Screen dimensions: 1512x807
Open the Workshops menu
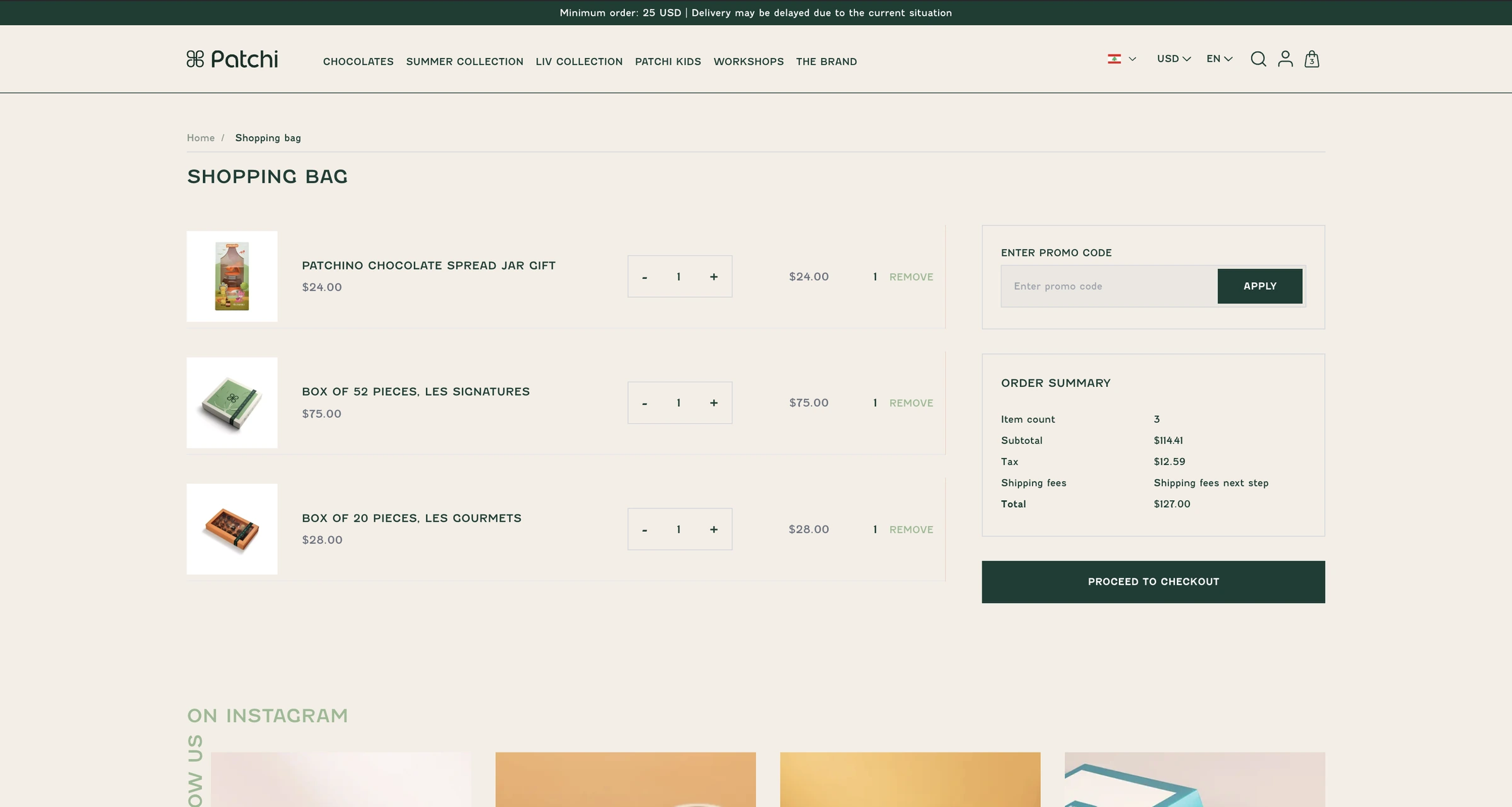[x=748, y=62]
